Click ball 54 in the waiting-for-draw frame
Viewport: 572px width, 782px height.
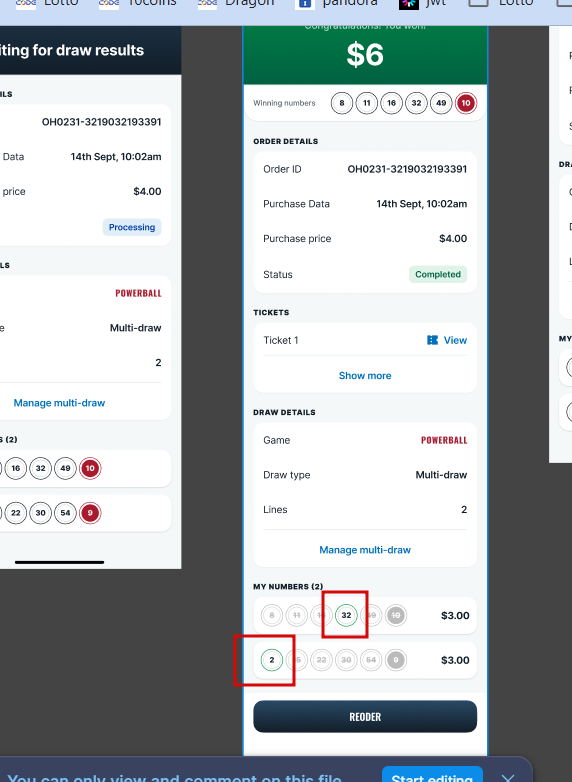pyautogui.click(x=65, y=513)
